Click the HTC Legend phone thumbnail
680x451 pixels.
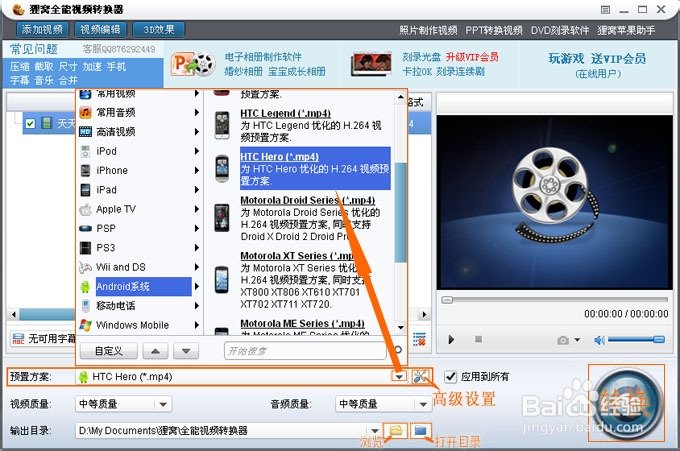click(222, 125)
